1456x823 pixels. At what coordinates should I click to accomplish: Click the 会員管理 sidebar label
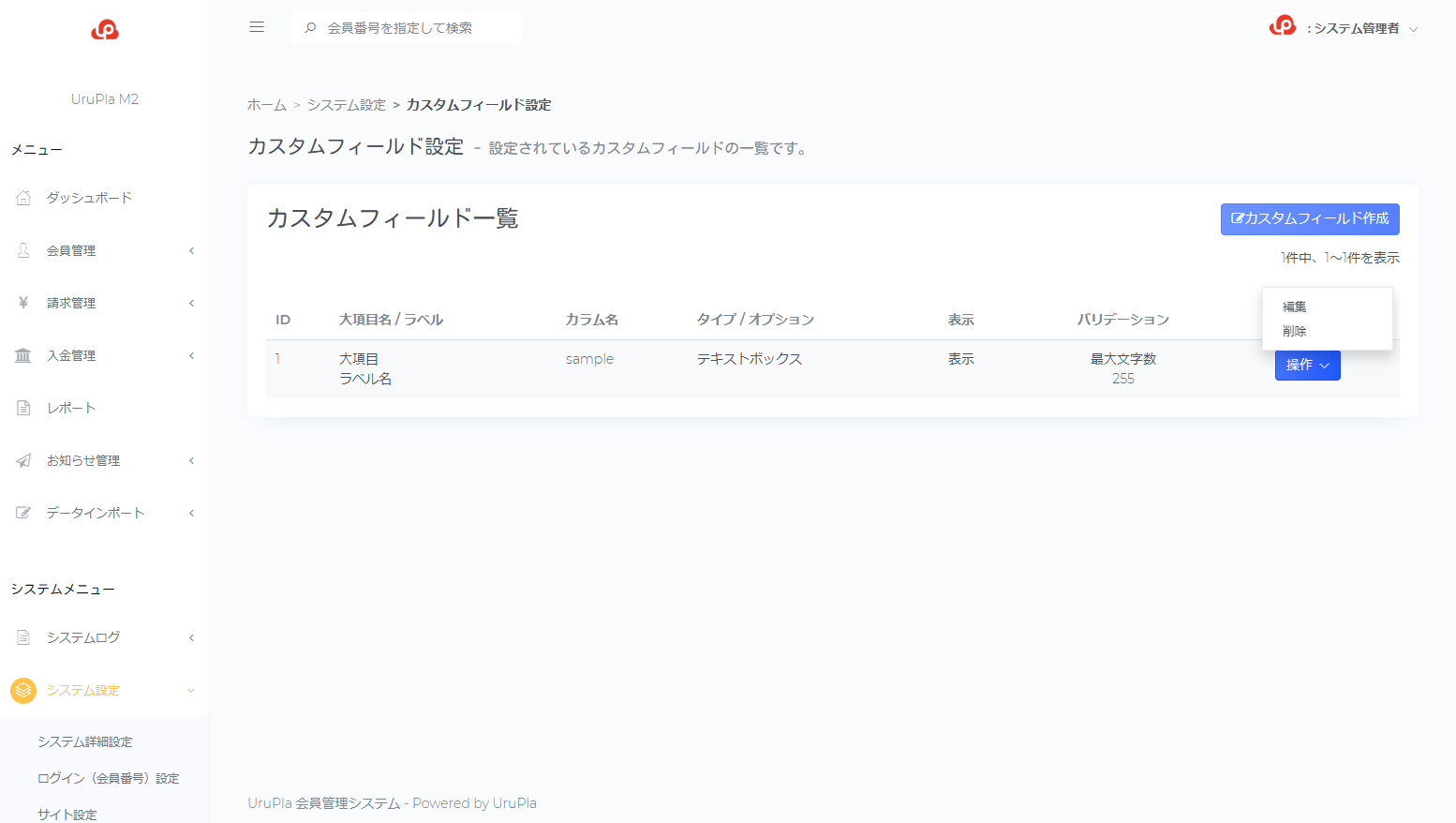(71, 250)
